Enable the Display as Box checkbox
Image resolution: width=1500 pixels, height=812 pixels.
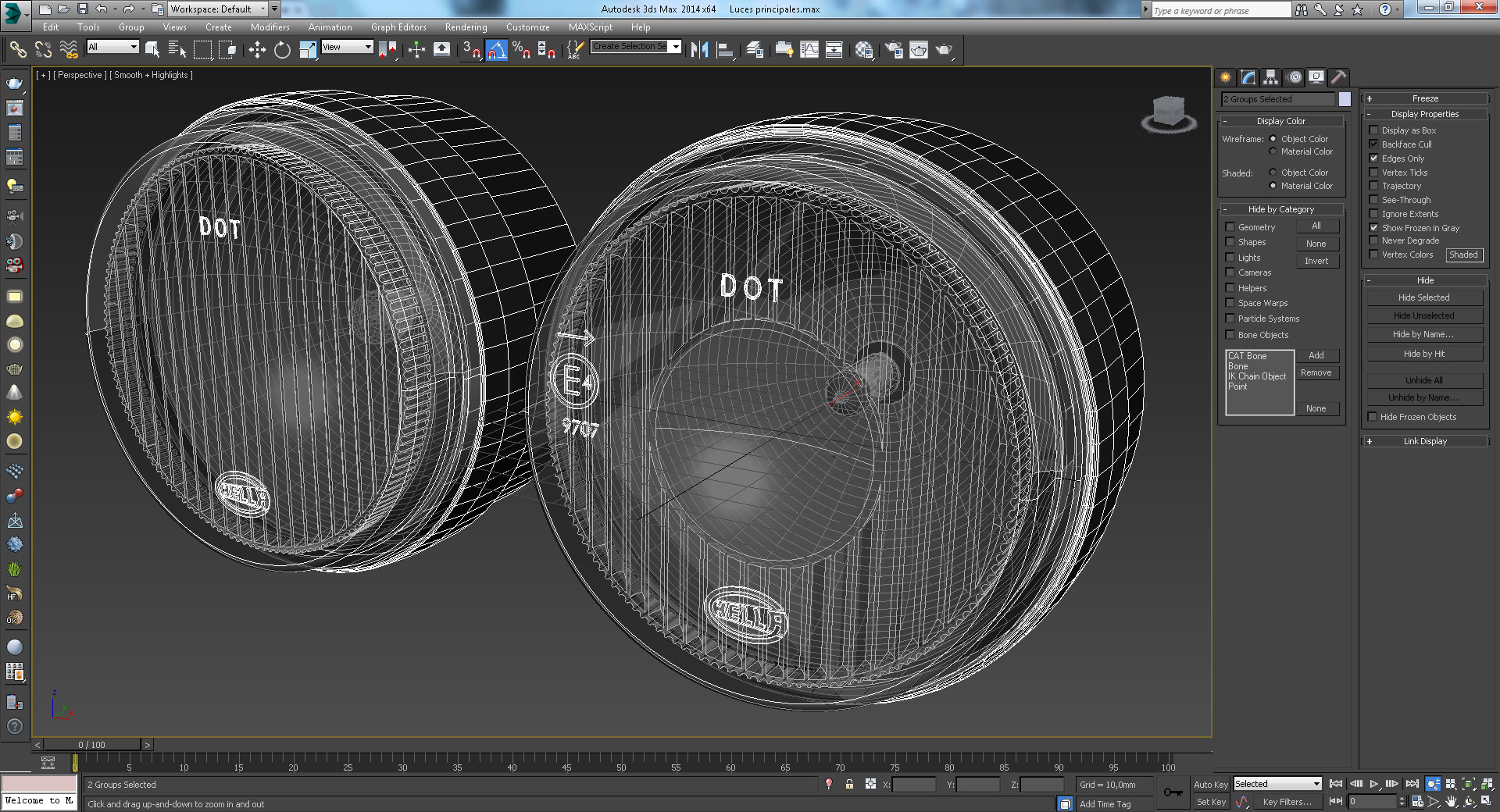tap(1373, 130)
